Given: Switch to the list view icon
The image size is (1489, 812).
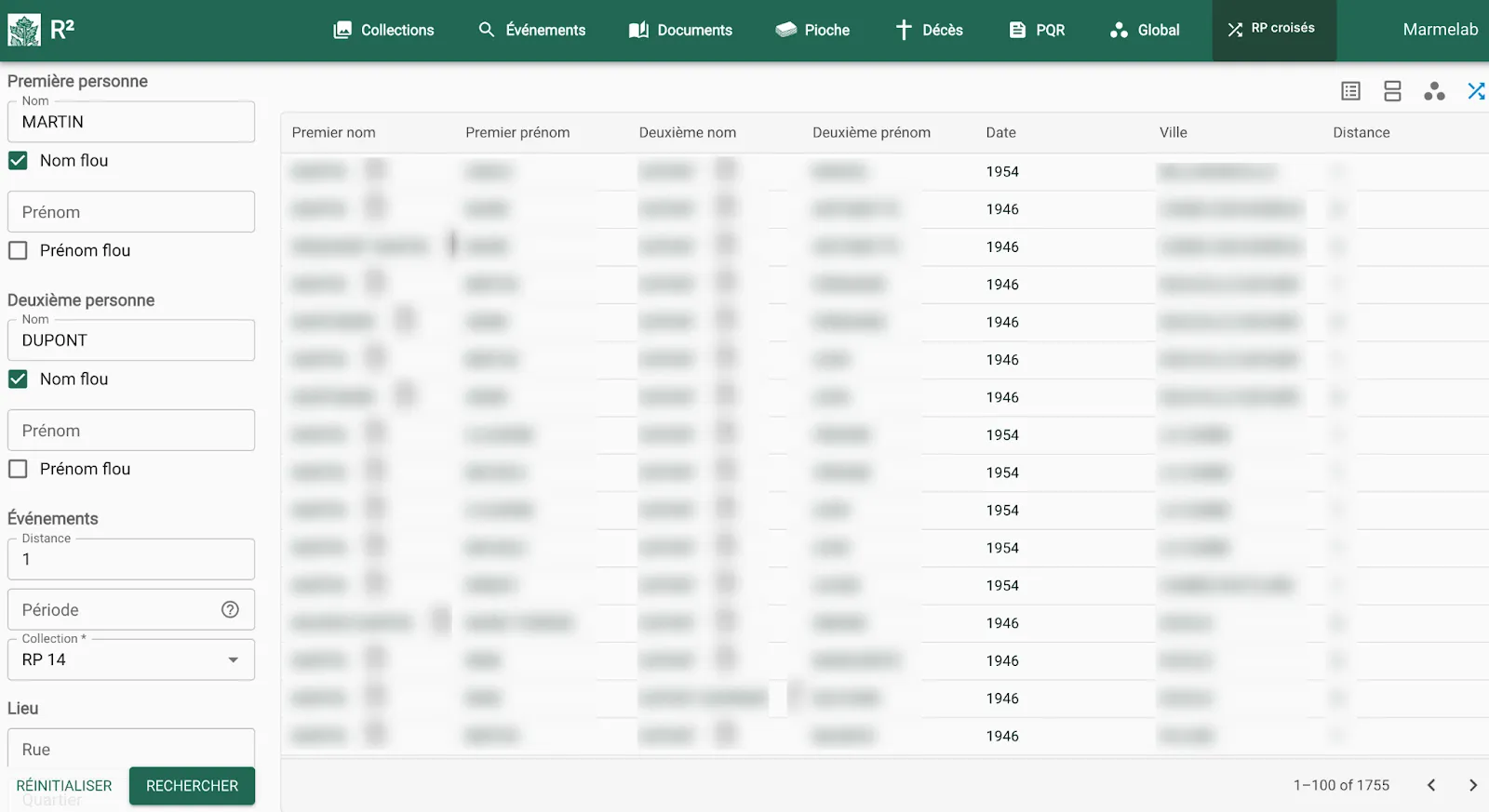Looking at the screenshot, I should tap(1350, 91).
